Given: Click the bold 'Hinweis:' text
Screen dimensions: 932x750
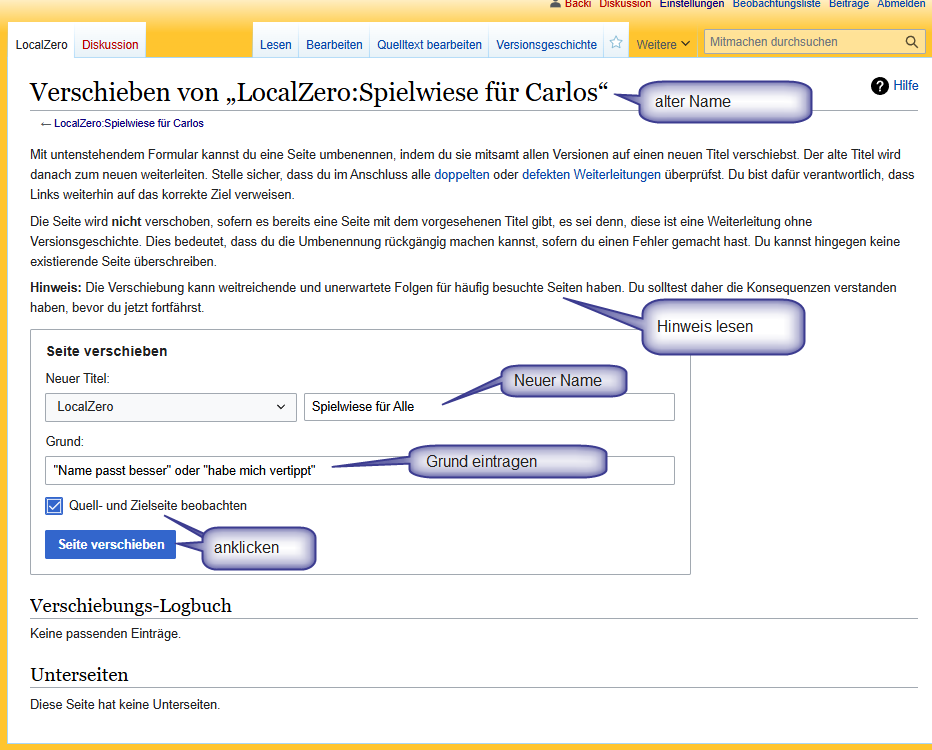Looking at the screenshot, I should tap(56, 288).
